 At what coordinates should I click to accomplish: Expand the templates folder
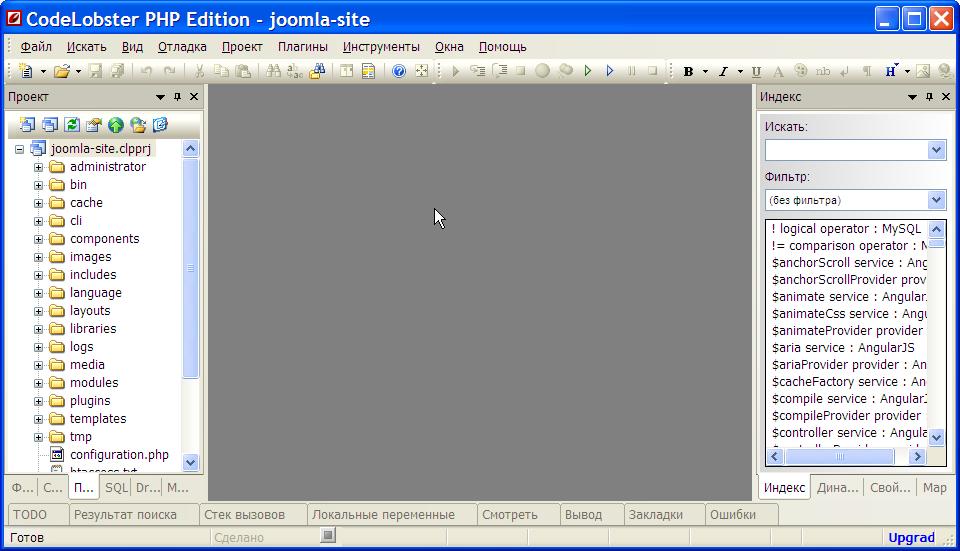coord(38,419)
